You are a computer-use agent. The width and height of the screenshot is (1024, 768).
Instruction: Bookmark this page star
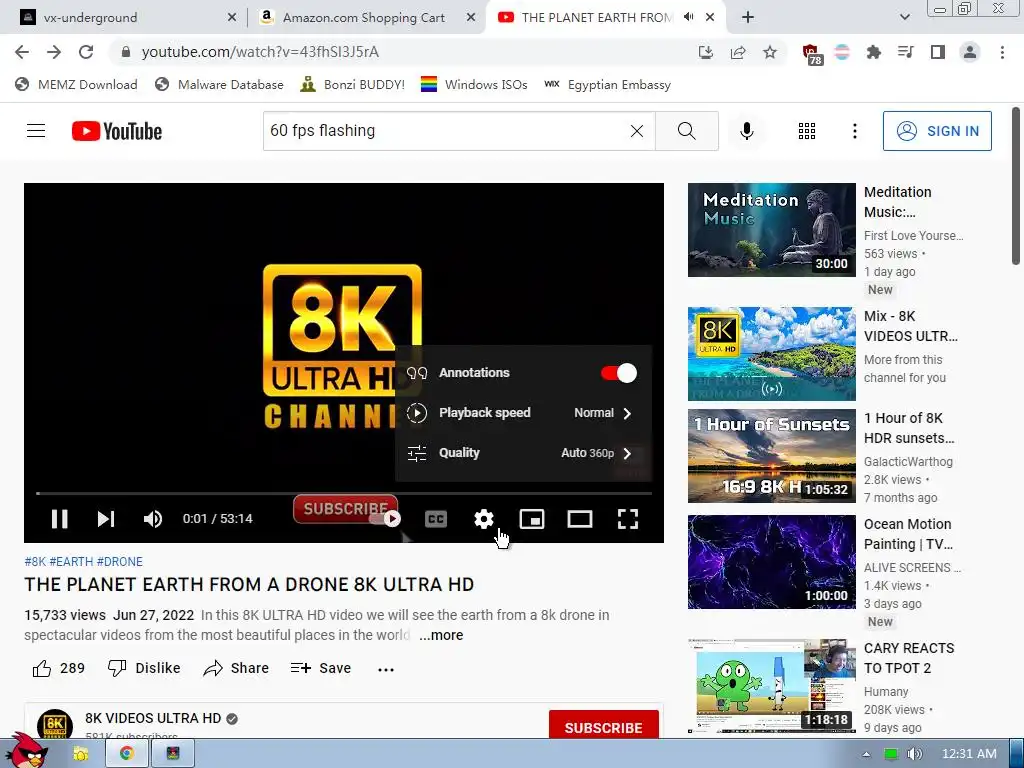[x=770, y=52]
